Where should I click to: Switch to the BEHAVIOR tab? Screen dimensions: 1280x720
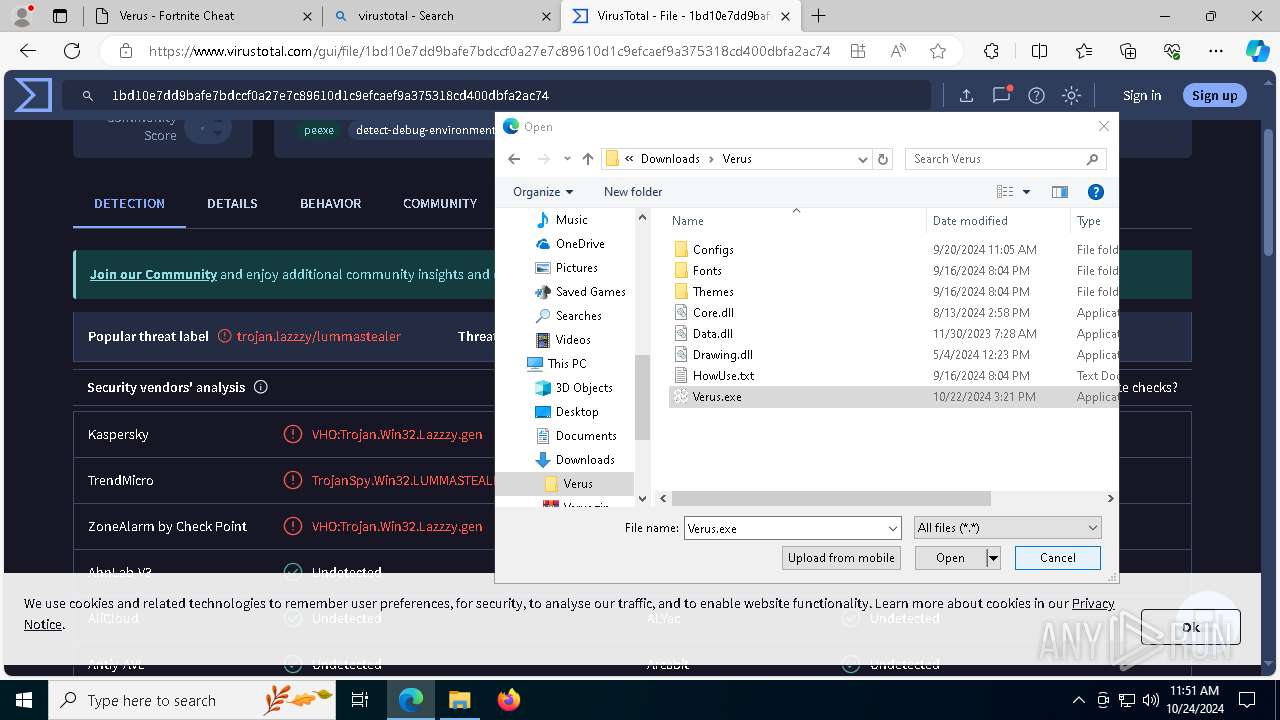330,203
